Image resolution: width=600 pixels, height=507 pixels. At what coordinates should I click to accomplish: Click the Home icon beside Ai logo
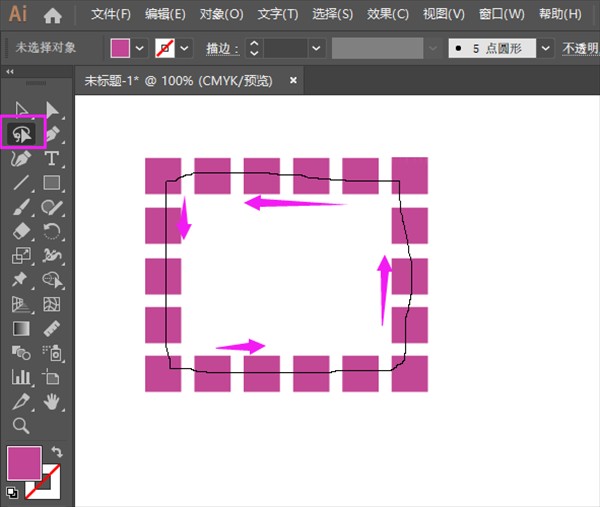pyautogui.click(x=53, y=15)
